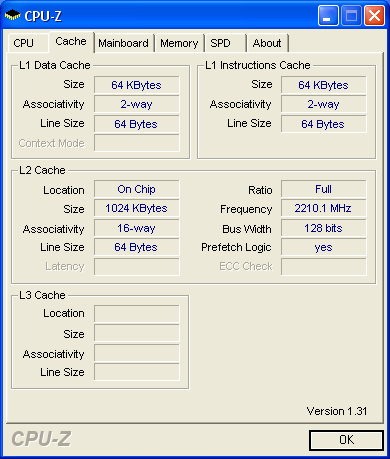Click the Prefetch Logic label
390x459 pixels.
236,247
